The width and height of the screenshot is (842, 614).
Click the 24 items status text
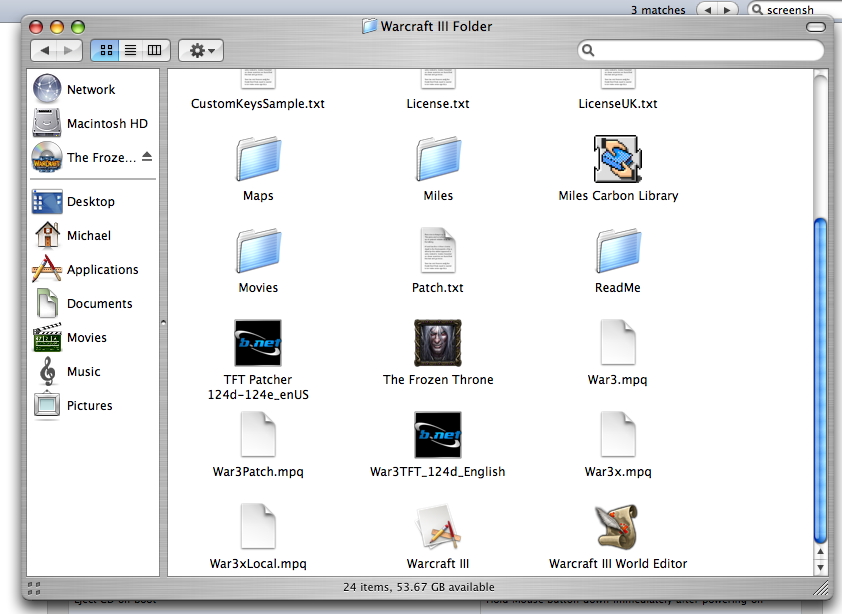(x=419, y=587)
